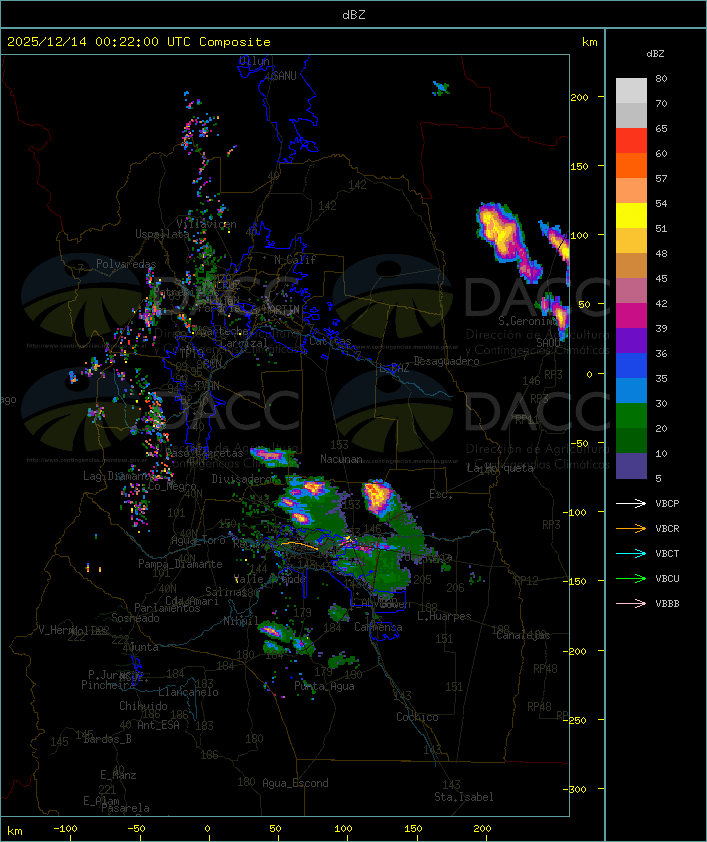Image resolution: width=707 pixels, height=842 pixels.
Task: Click the Divisadero place label
Action: click(242, 478)
